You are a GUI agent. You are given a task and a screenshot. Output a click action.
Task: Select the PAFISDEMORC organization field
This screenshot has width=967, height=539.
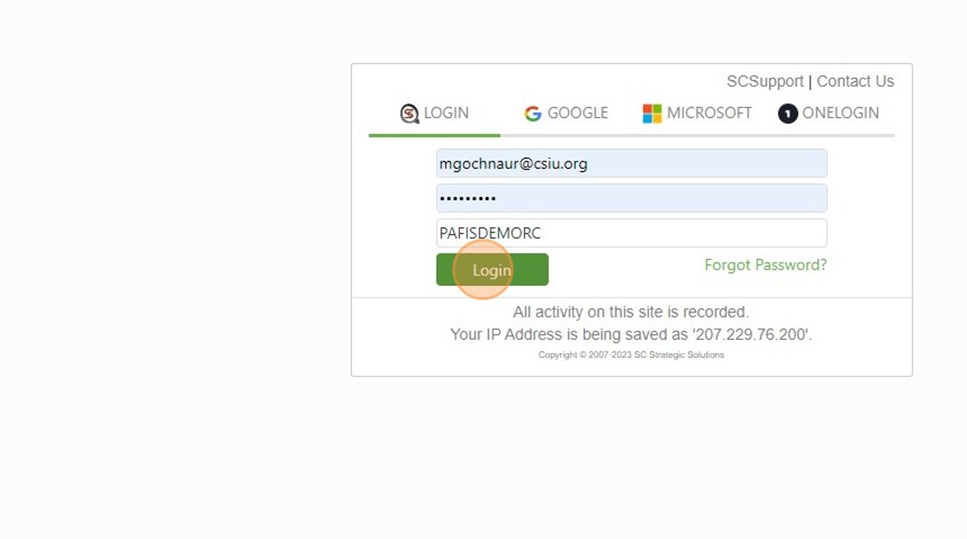tap(631, 233)
